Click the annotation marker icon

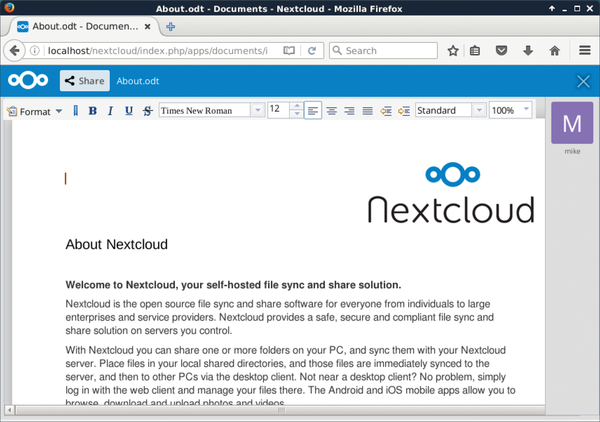click(x=75, y=111)
